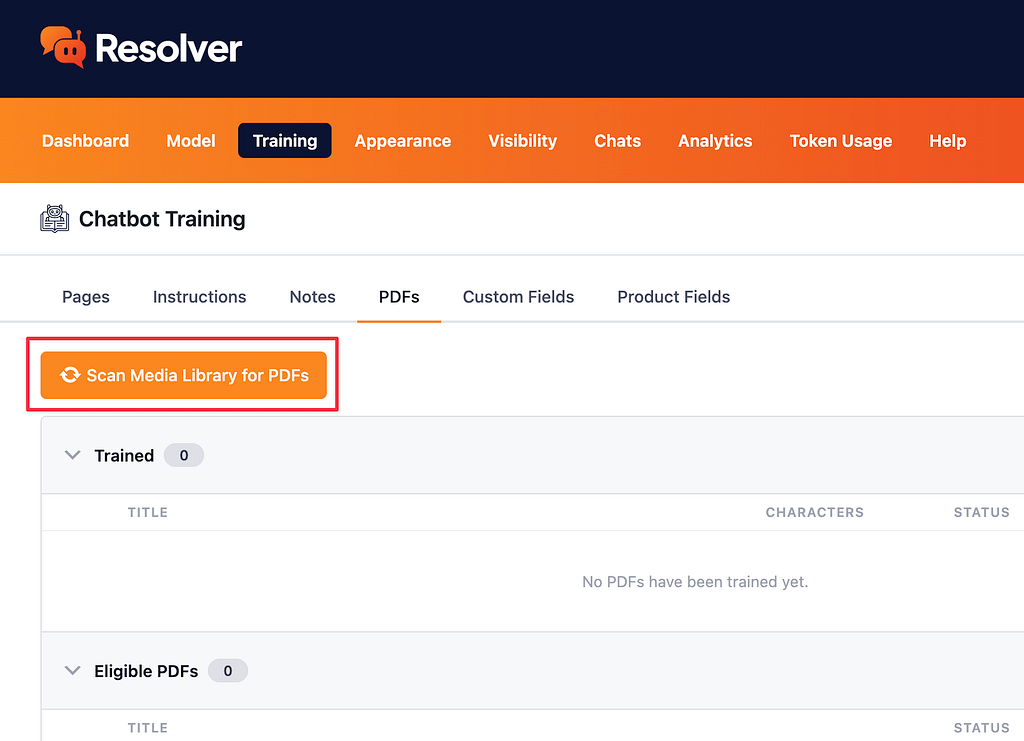The image size is (1024, 741).
Task: Open the Dashboard menu item
Action: pyautogui.click(x=86, y=141)
